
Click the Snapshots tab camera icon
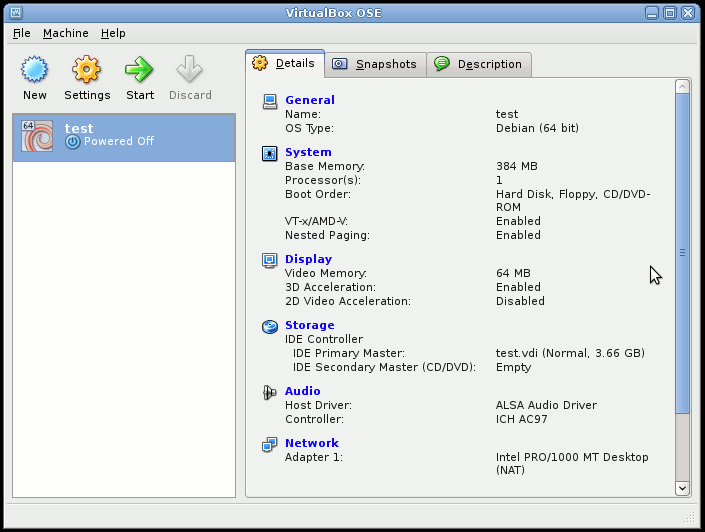point(339,64)
